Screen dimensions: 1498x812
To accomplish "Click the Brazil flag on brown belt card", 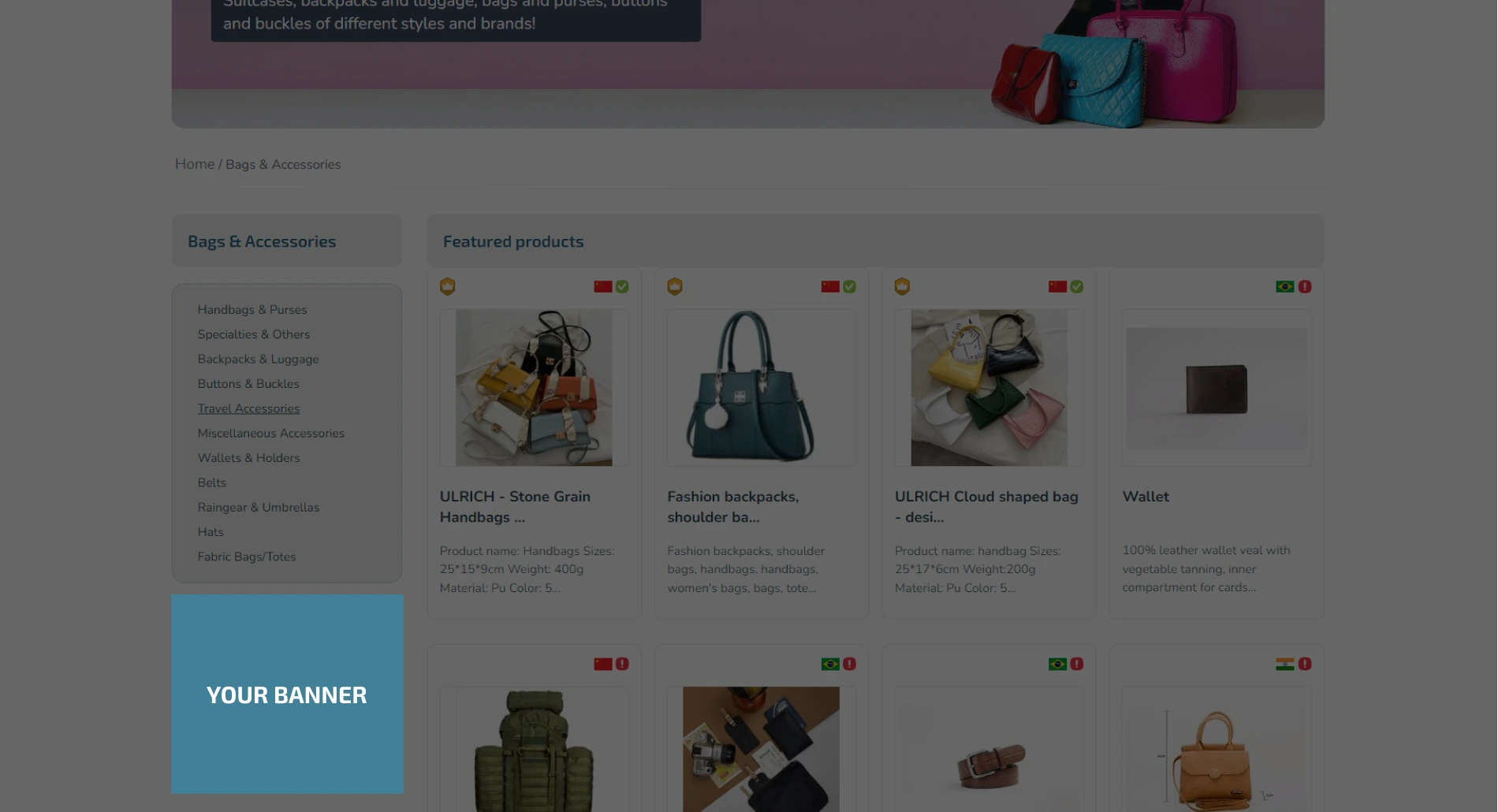I will pos(1057,664).
